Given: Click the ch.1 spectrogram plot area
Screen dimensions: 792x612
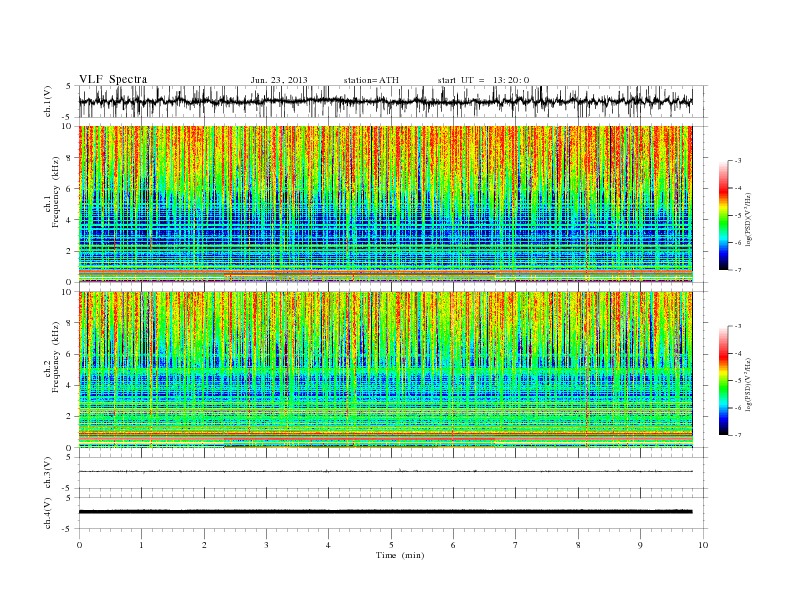Looking at the screenshot, I should coord(385,204).
